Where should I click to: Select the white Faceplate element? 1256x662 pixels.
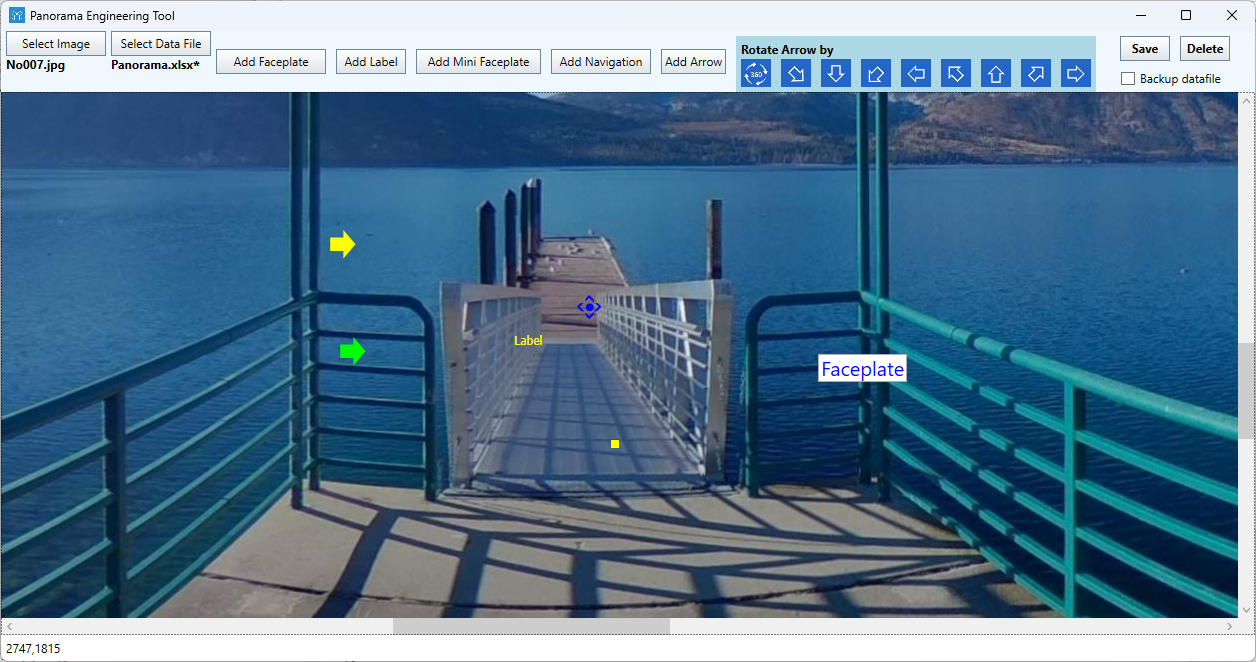click(862, 369)
